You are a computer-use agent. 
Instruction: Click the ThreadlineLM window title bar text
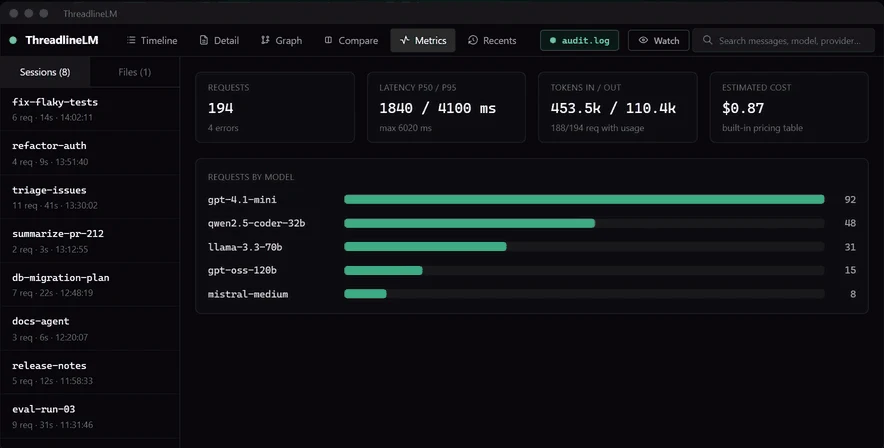(90, 14)
